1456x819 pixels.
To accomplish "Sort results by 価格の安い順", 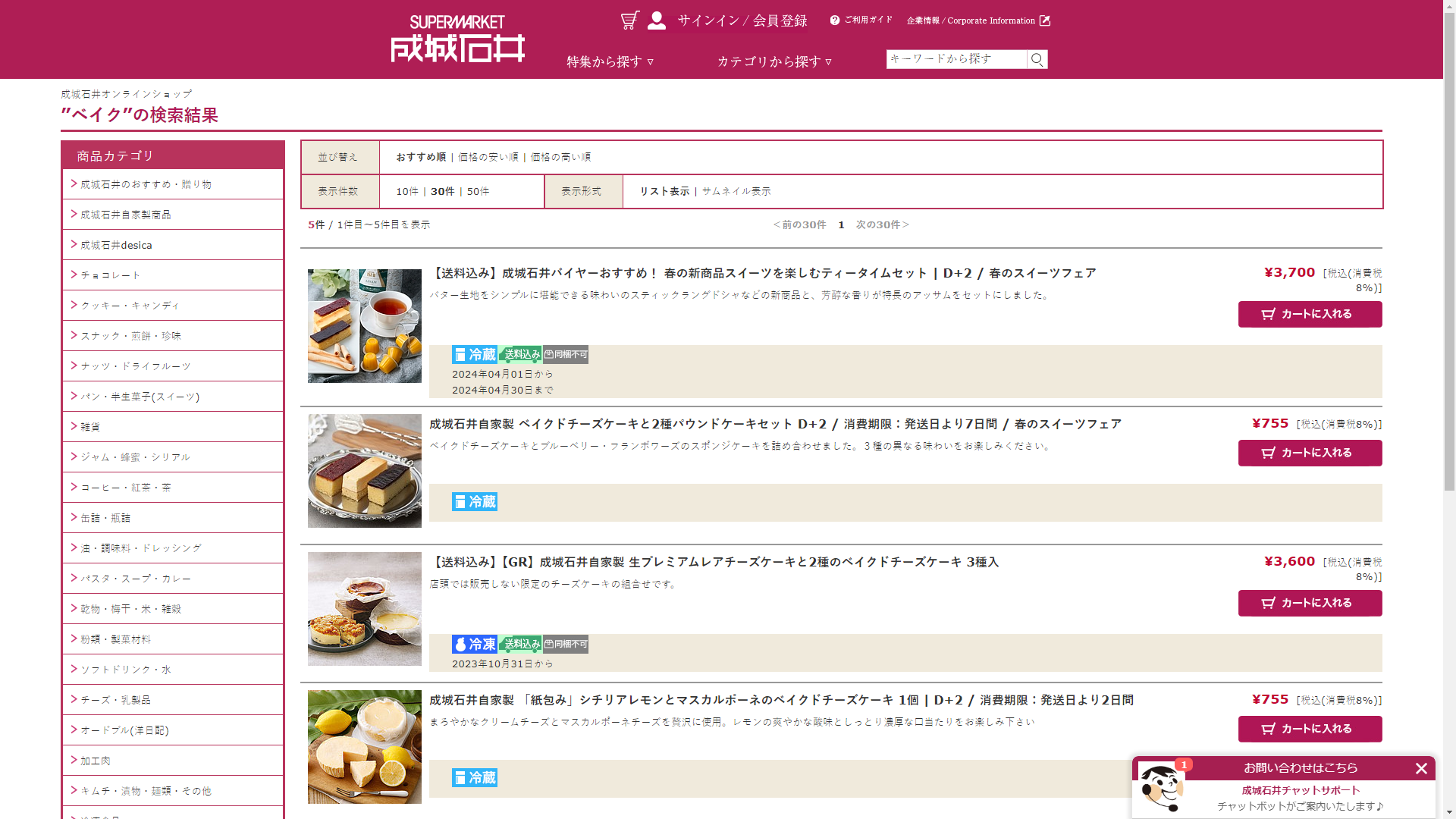I will click(x=488, y=157).
